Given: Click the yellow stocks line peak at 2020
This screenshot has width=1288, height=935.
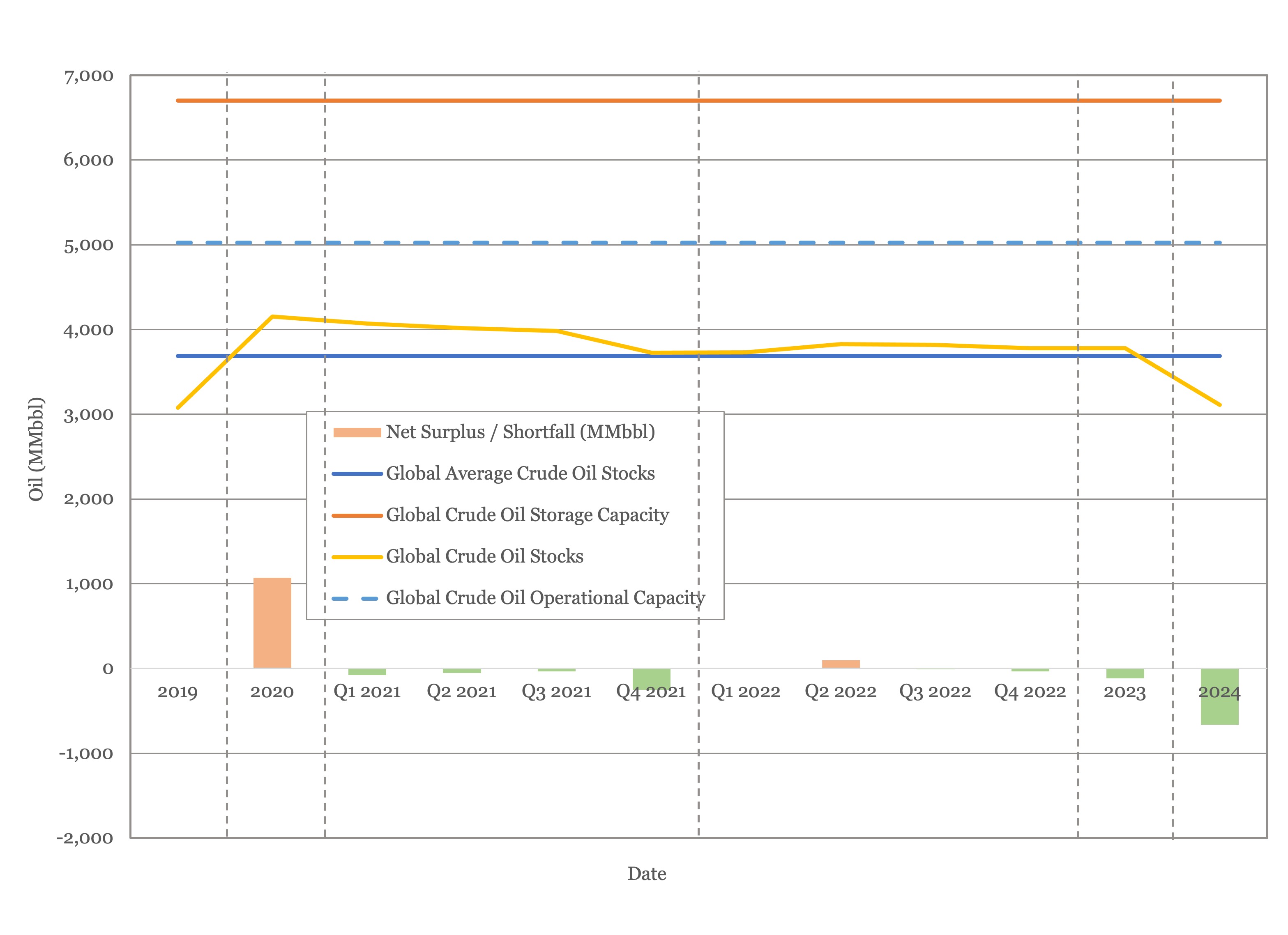Looking at the screenshot, I should (x=272, y=316).
